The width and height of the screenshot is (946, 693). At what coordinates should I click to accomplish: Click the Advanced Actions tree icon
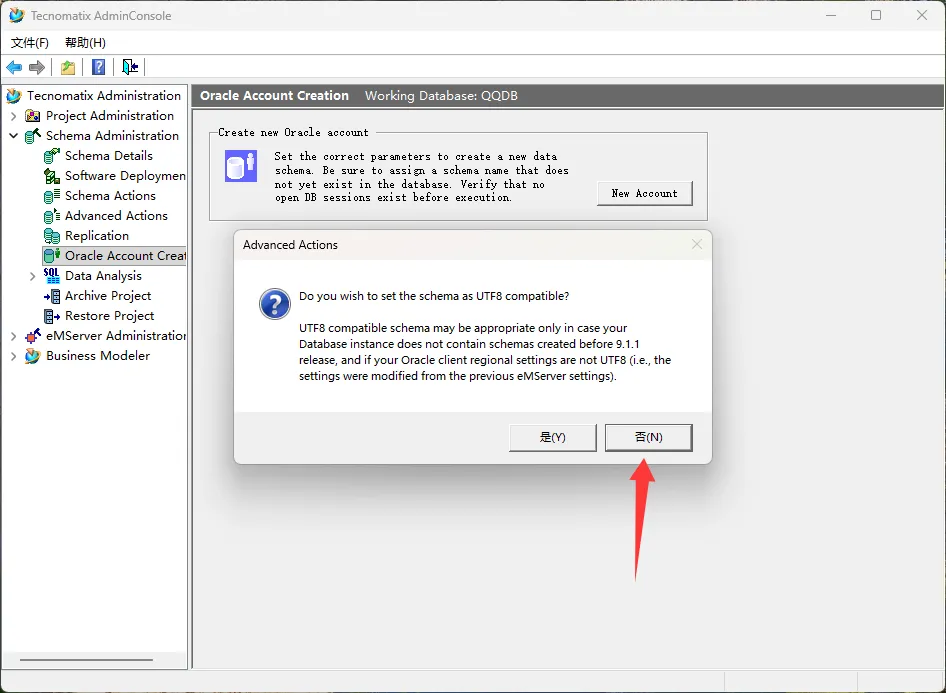coord(52,216)
